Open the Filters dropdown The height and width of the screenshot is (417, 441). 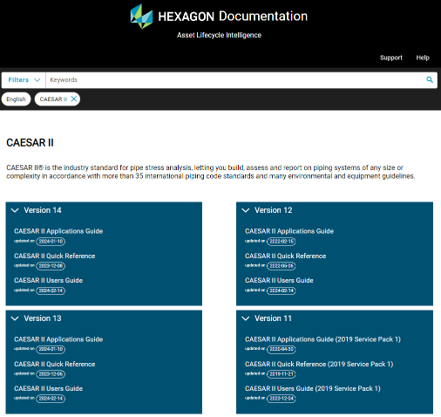coord(24,80)
